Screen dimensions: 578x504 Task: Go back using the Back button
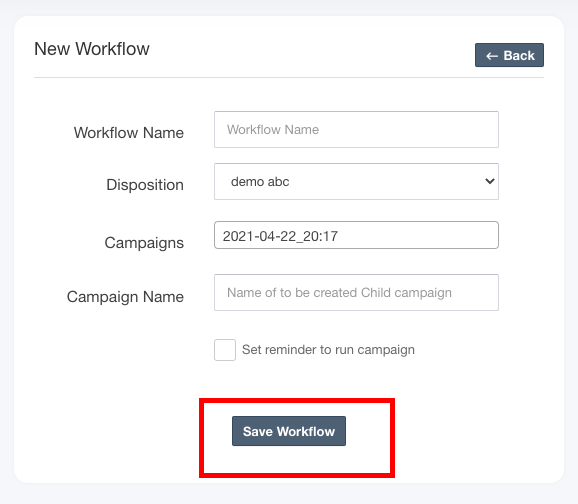pyautogui.click(x=509, y=55)
